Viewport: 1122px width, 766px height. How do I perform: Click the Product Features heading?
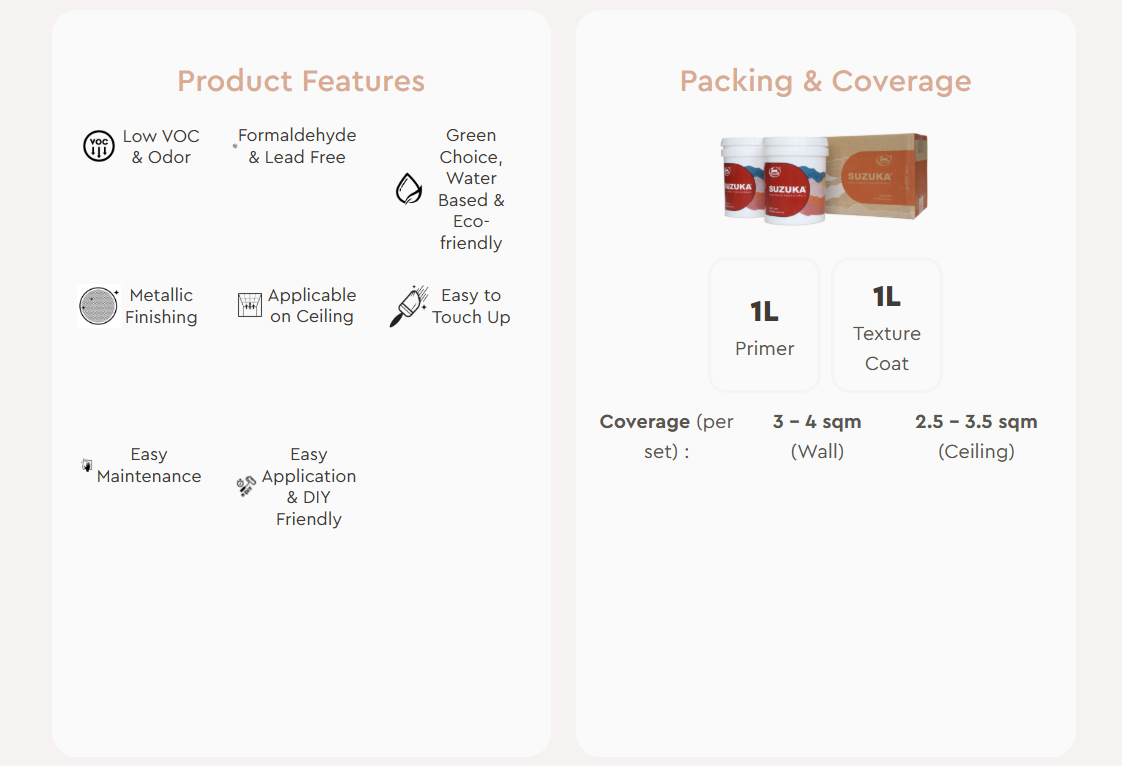click(x=301, y=81)
